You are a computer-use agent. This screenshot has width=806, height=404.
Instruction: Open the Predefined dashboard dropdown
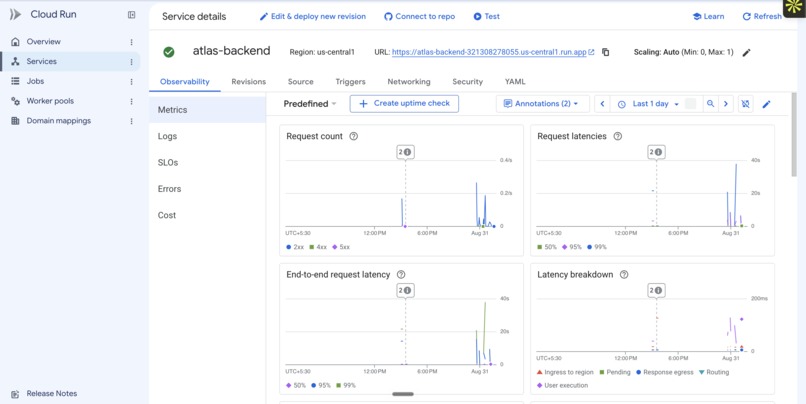(x=310, y=104)
